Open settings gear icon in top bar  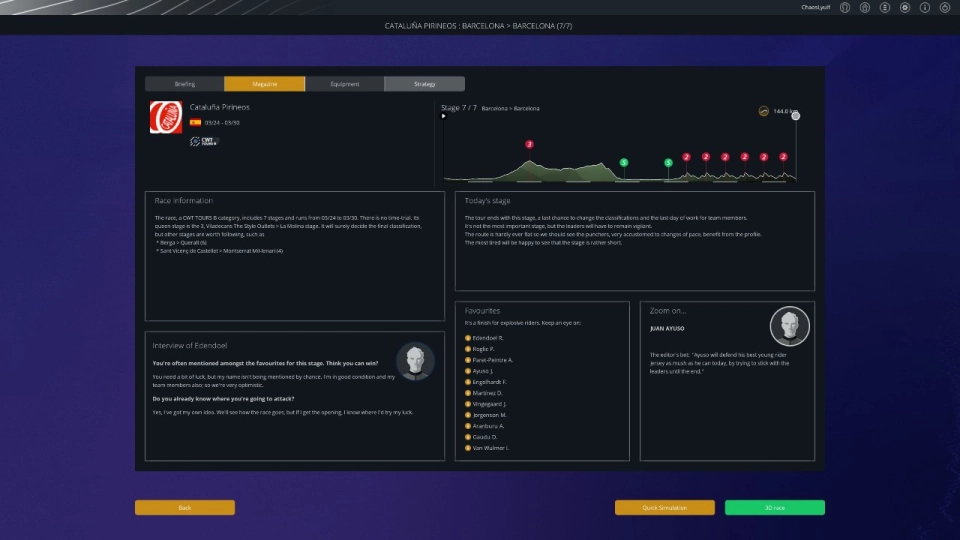click(905, 8)
